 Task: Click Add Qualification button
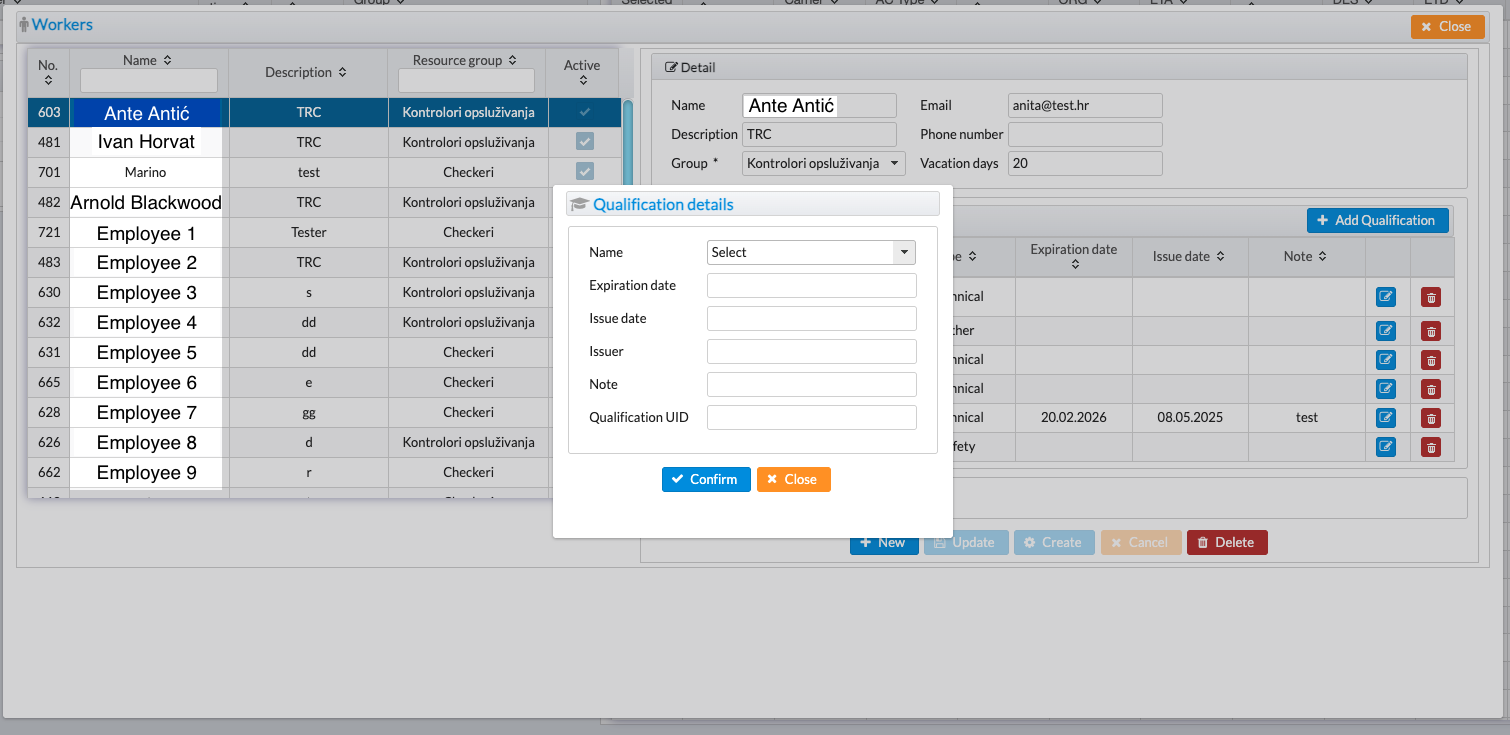pyautogui.click(x=1376, y=221)
